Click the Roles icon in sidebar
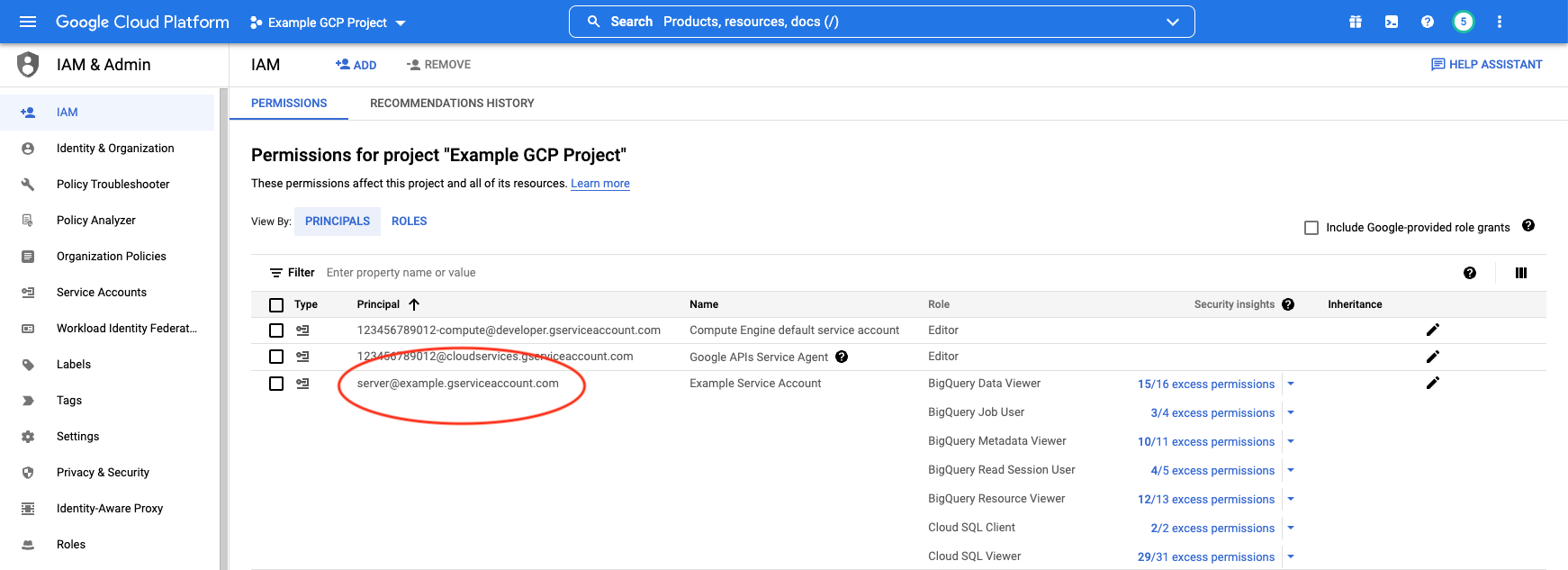Viewport: 1568px width, 570px height. point(28,544)
